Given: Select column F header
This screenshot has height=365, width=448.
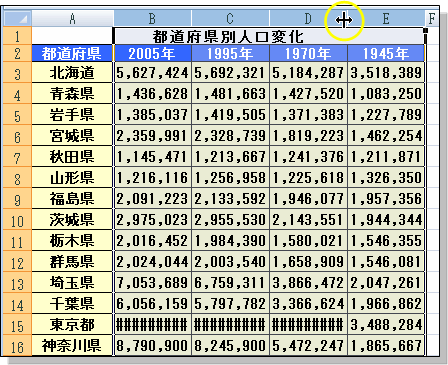Looking at the screenshot, I should pos(432,18).
